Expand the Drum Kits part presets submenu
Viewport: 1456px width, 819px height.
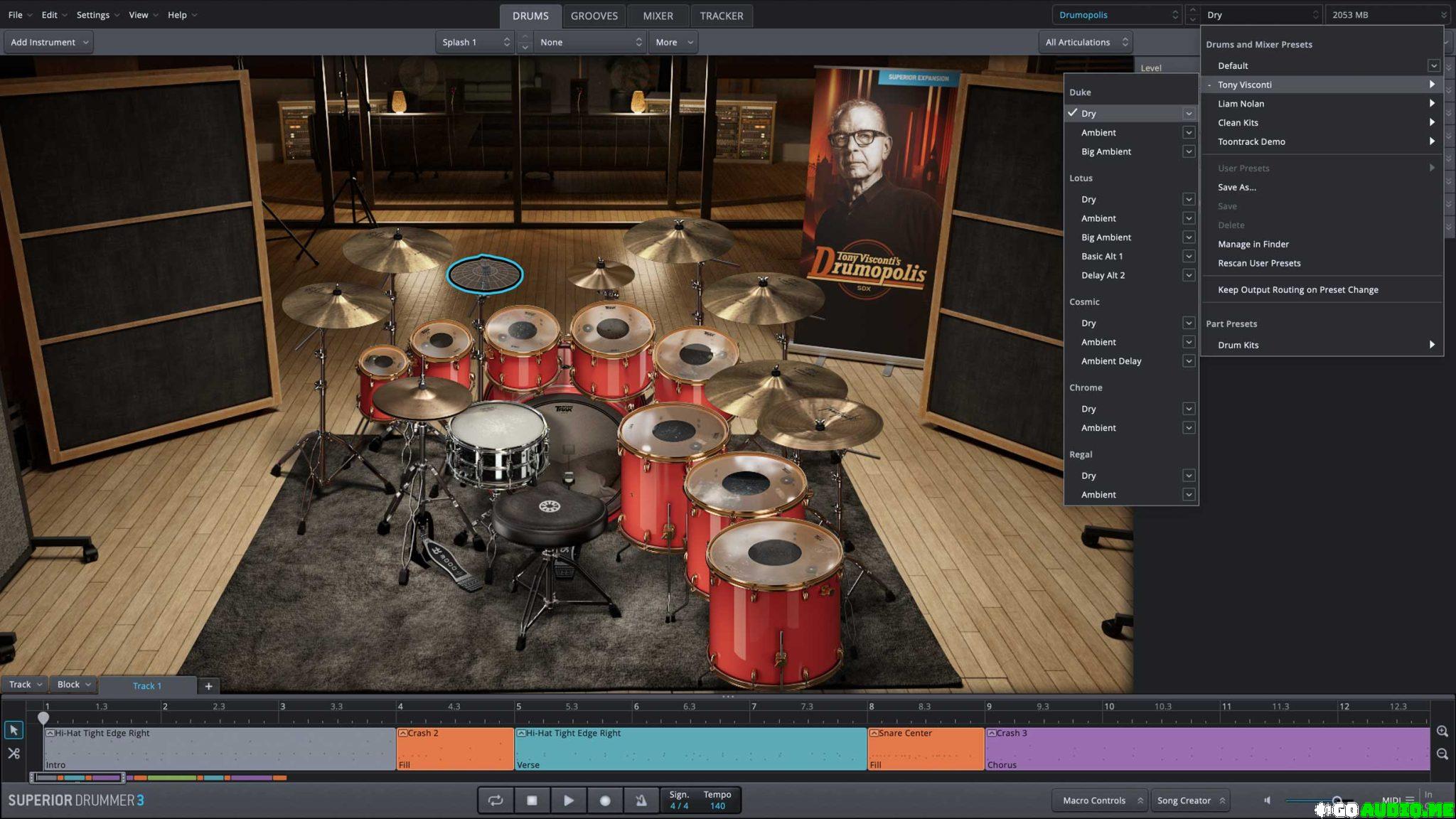tap(1238, 346)
